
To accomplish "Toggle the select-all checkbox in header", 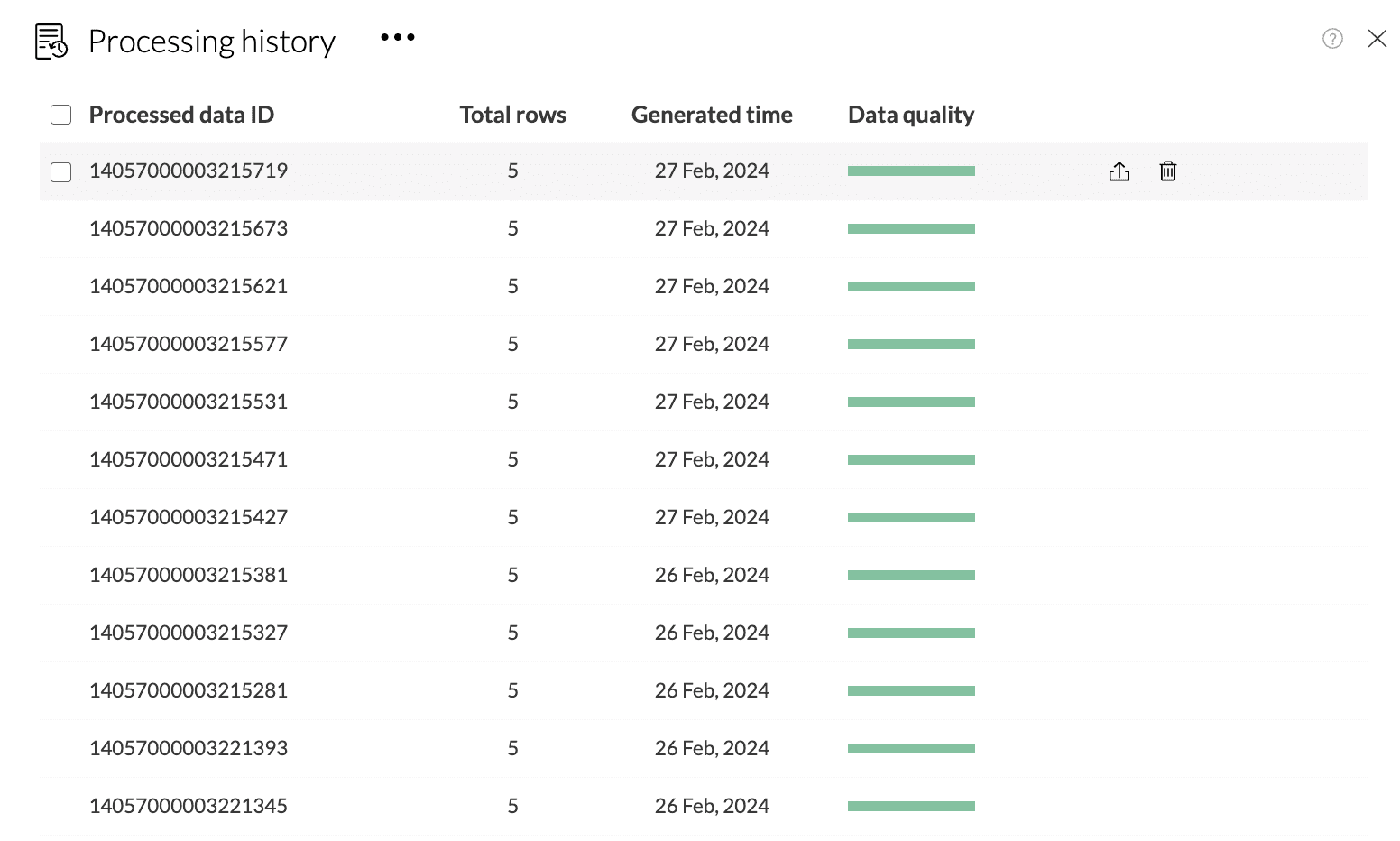I will coord(61,115).
